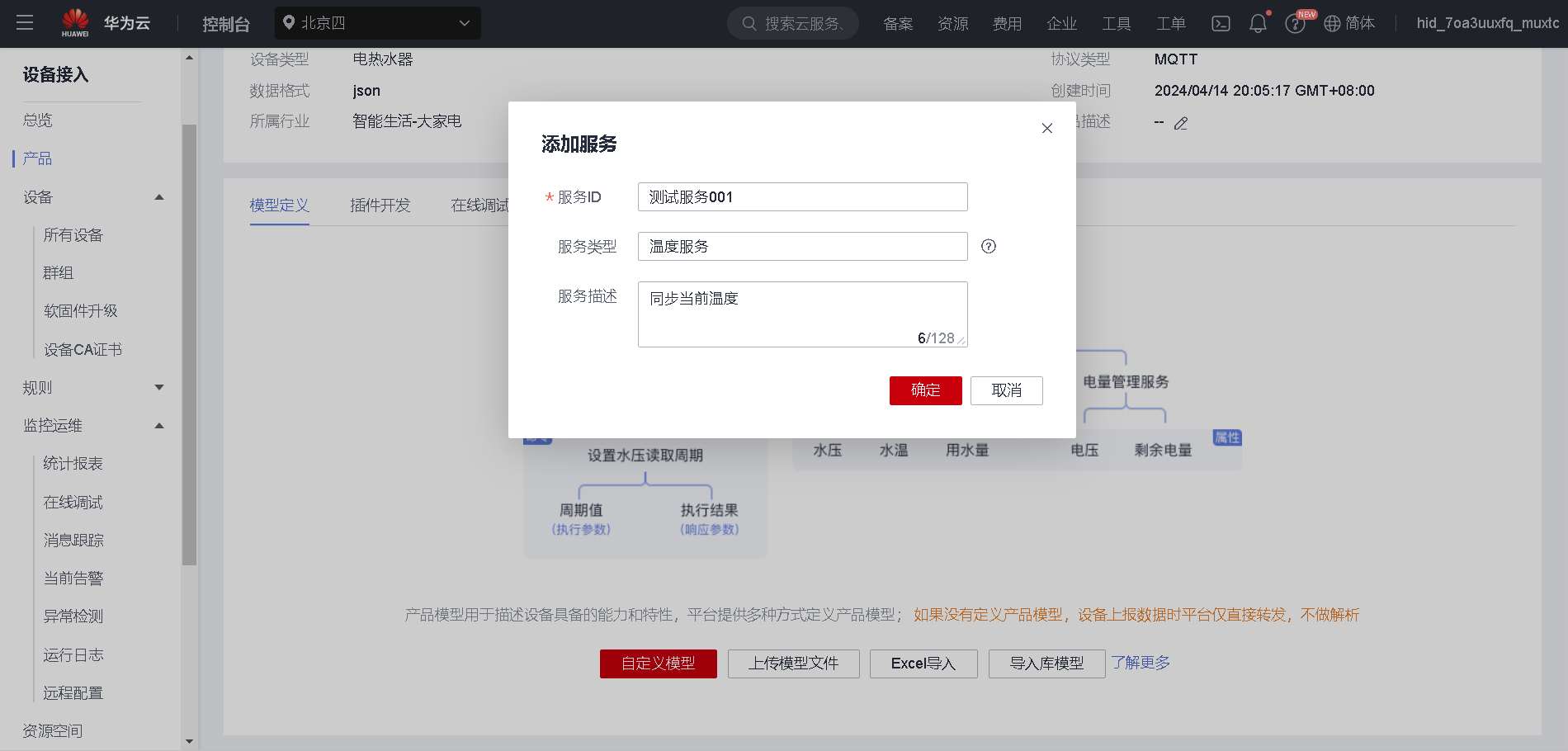Collapse the 监控运维 sidebar group
The height and width of the screenshot is (751, 1568).
159,426
